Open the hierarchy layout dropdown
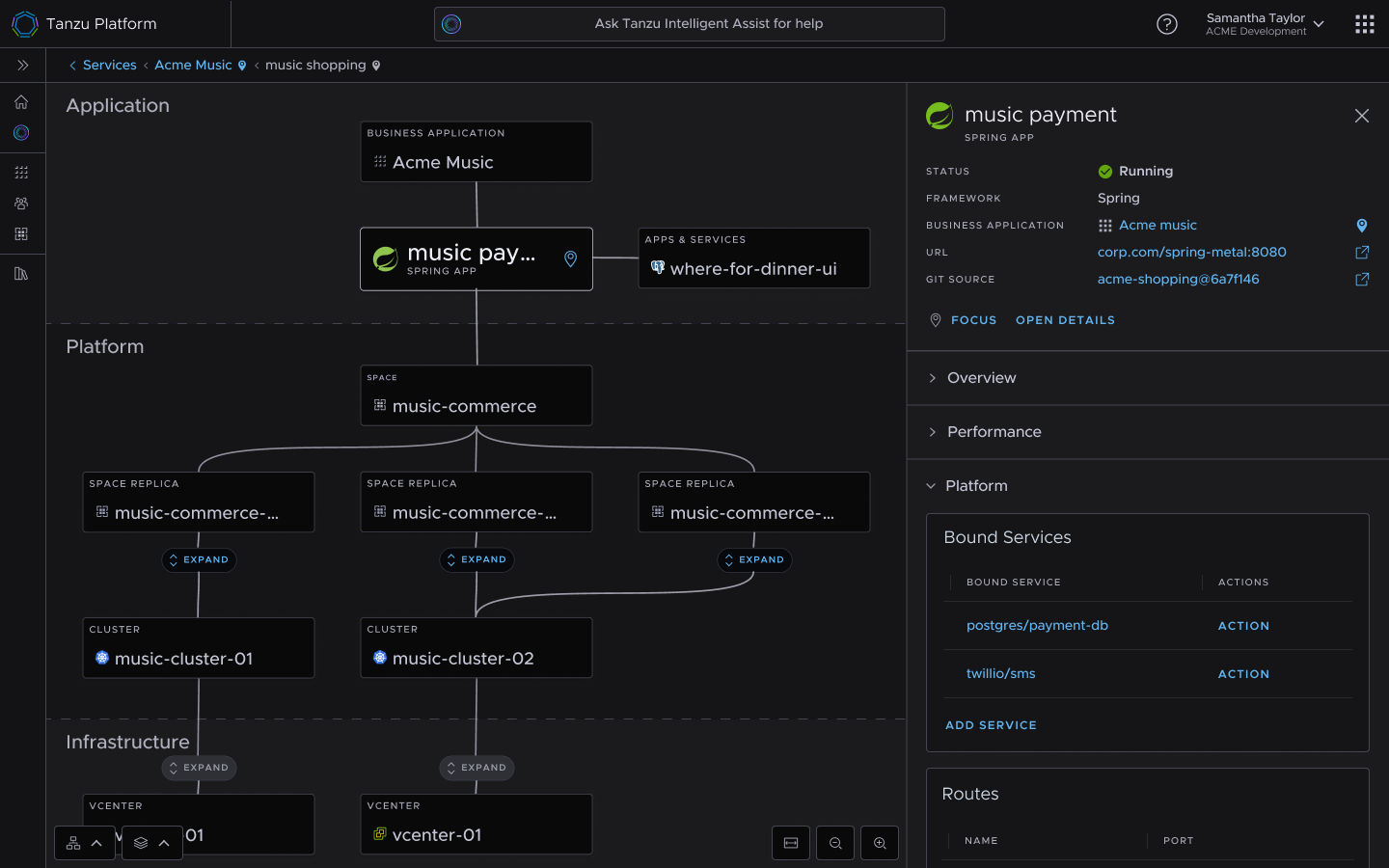This screenshot has width=1389, height=868. [x=85, y=843]
